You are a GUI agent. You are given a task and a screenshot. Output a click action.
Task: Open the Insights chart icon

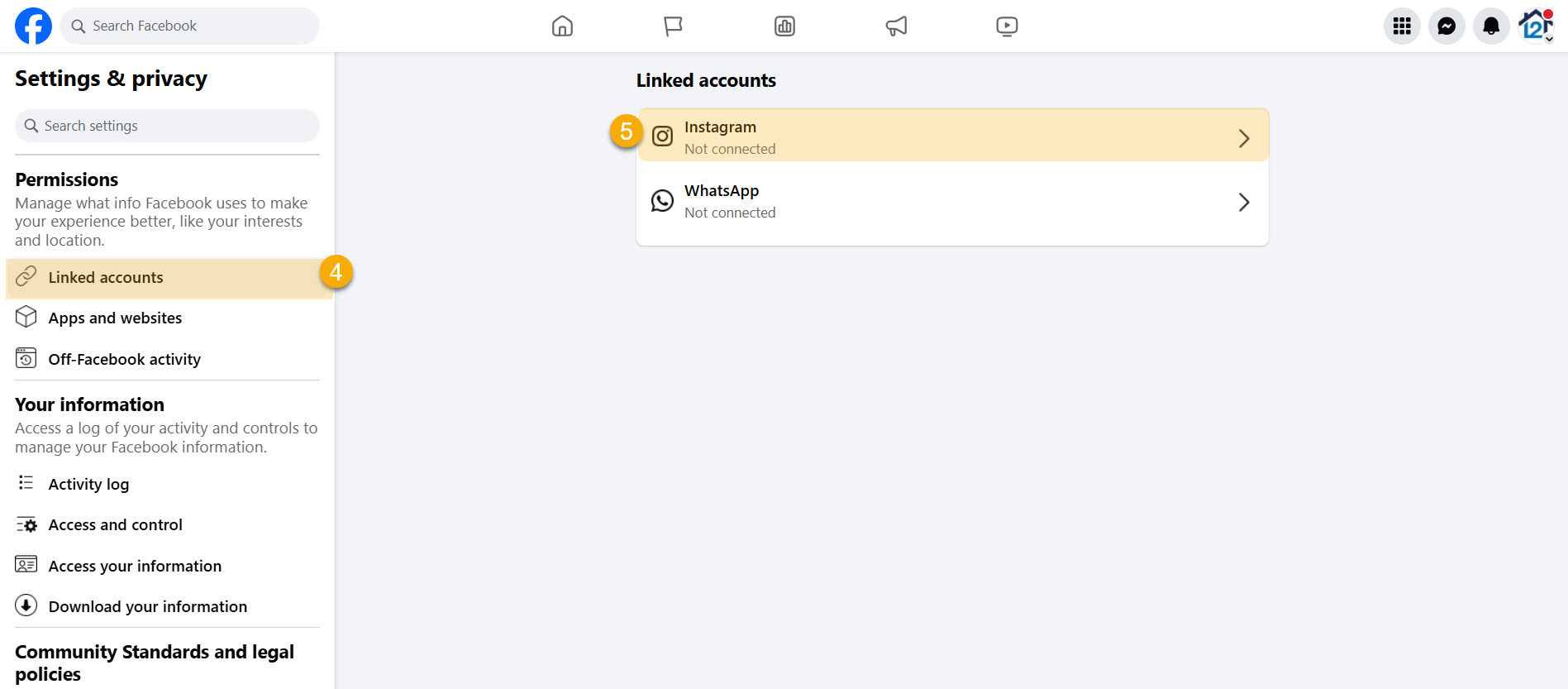784,26
